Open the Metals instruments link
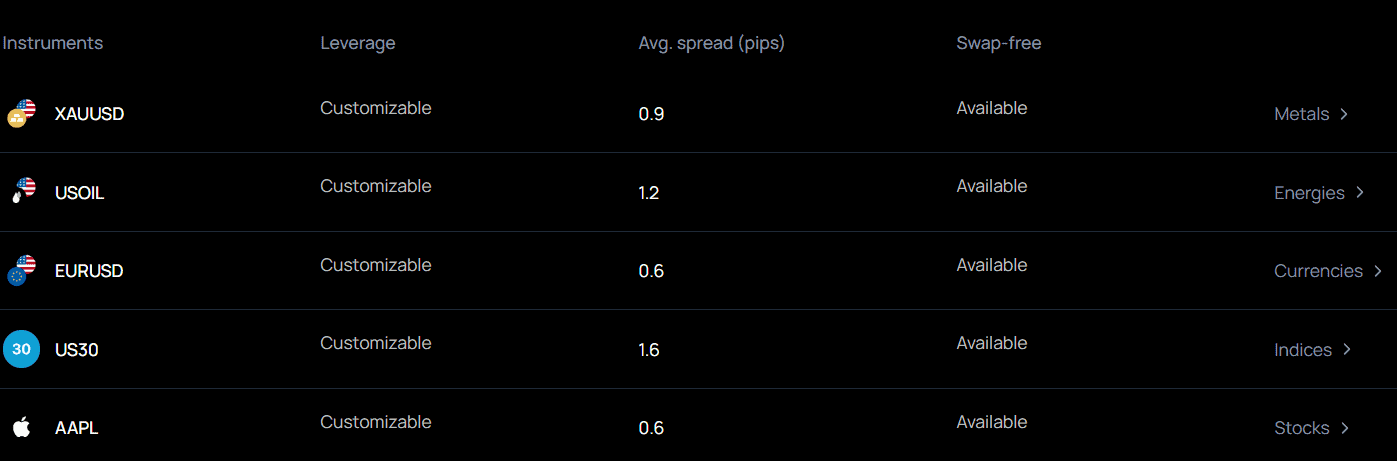This screenshot has width=1397, height=461. pos(1301,114)
